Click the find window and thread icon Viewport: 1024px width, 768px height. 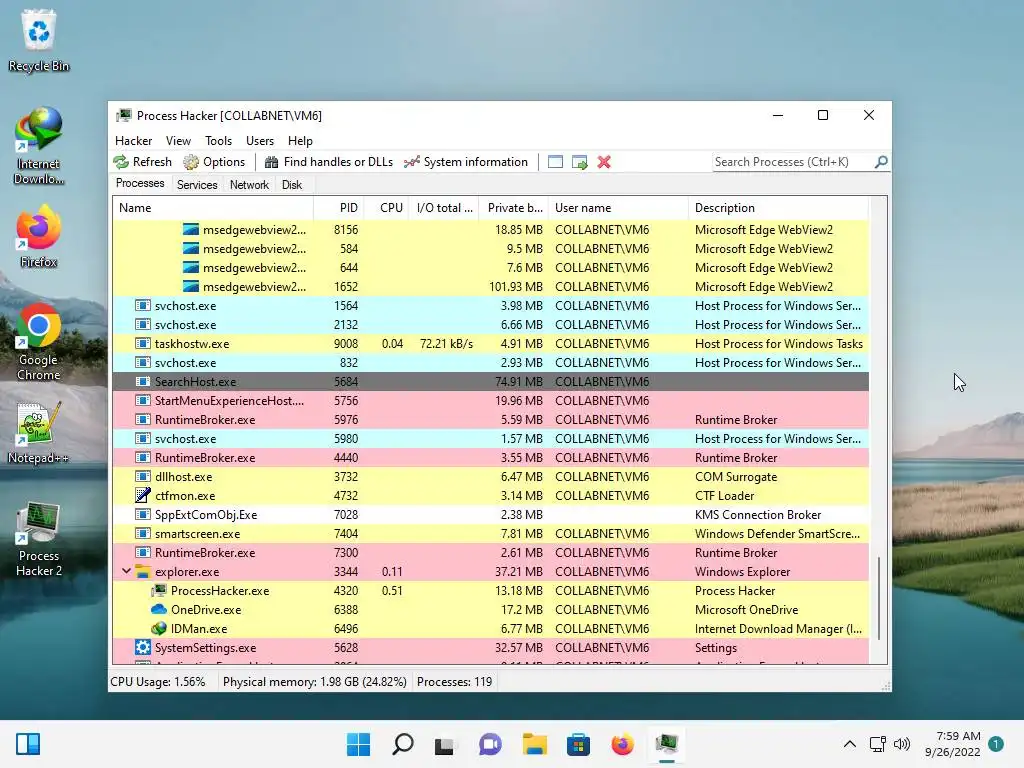(x=579, y=162)
